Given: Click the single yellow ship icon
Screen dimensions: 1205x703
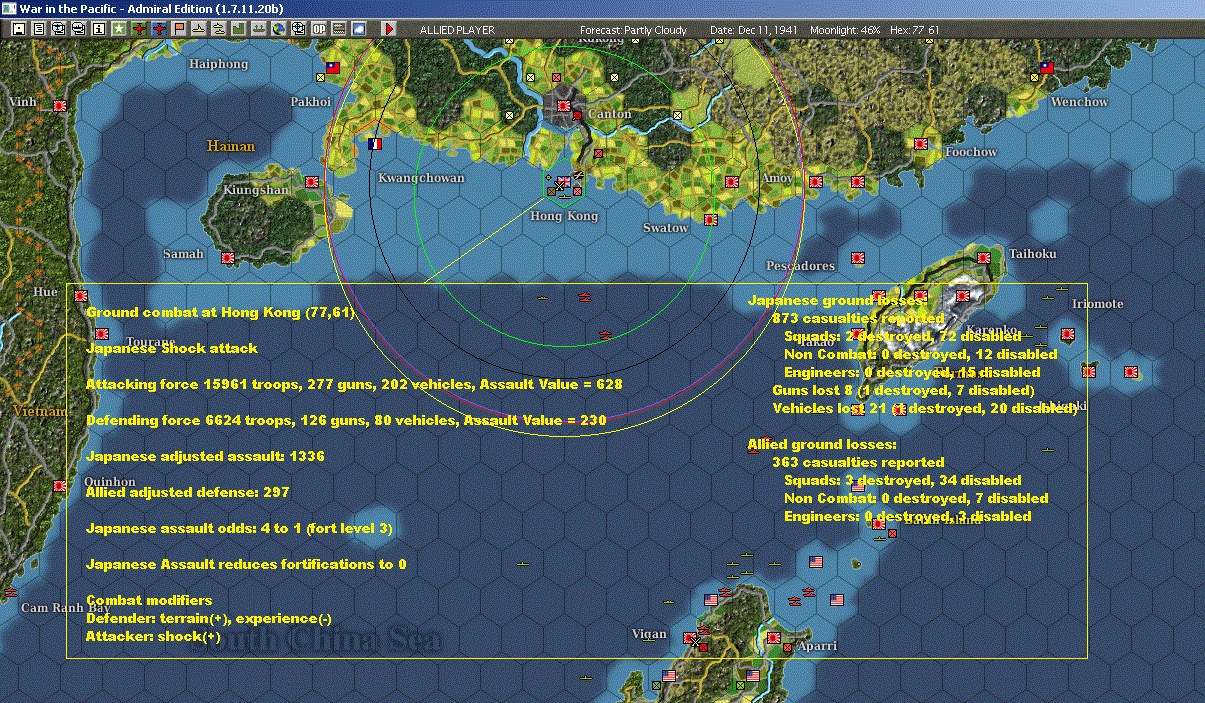Looking at the screenshot, I should (x=199, y=29).
